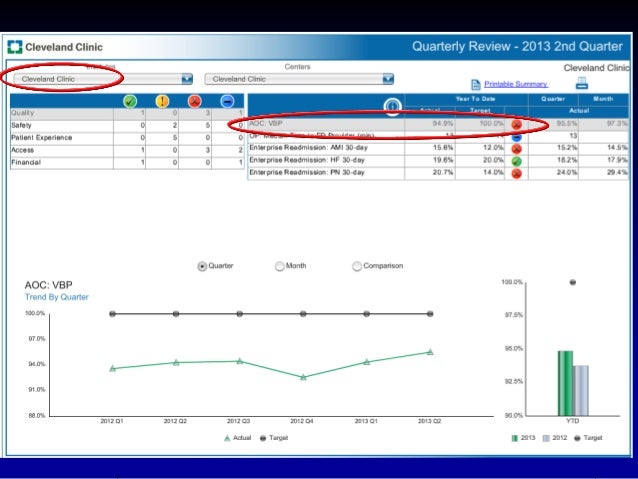The image size is (638, 479).
Task: Click the yellow exclamation status header icon
Action: (162, 101)
